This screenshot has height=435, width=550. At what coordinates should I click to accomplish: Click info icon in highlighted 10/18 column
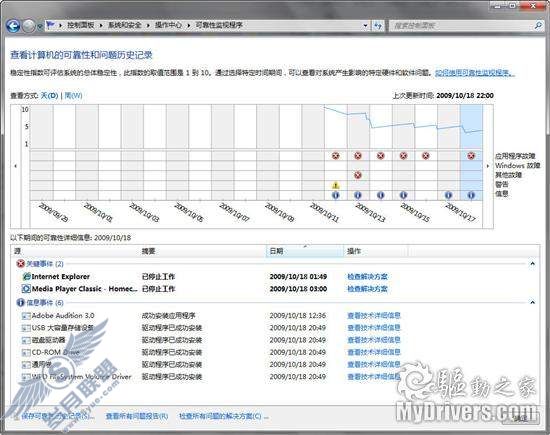(471, 195)
